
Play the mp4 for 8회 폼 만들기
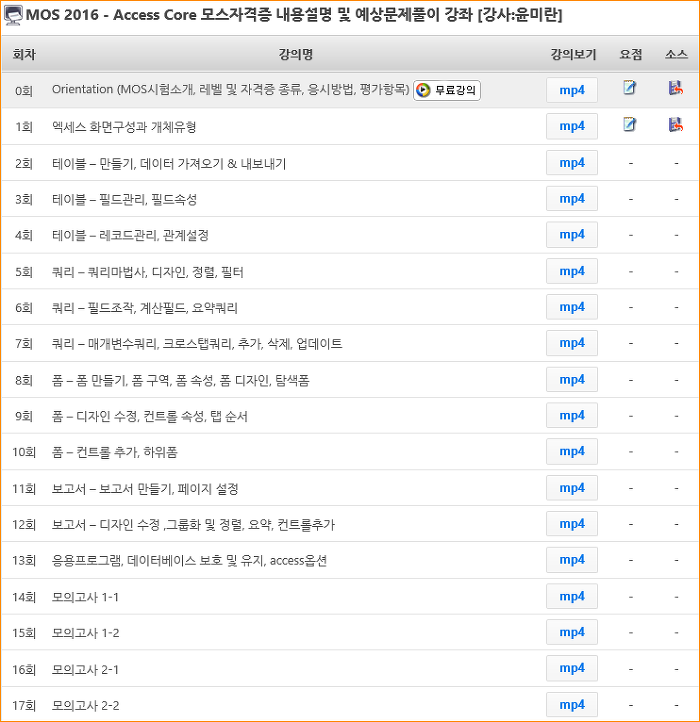pyautogui.click(x=572, y=379)
